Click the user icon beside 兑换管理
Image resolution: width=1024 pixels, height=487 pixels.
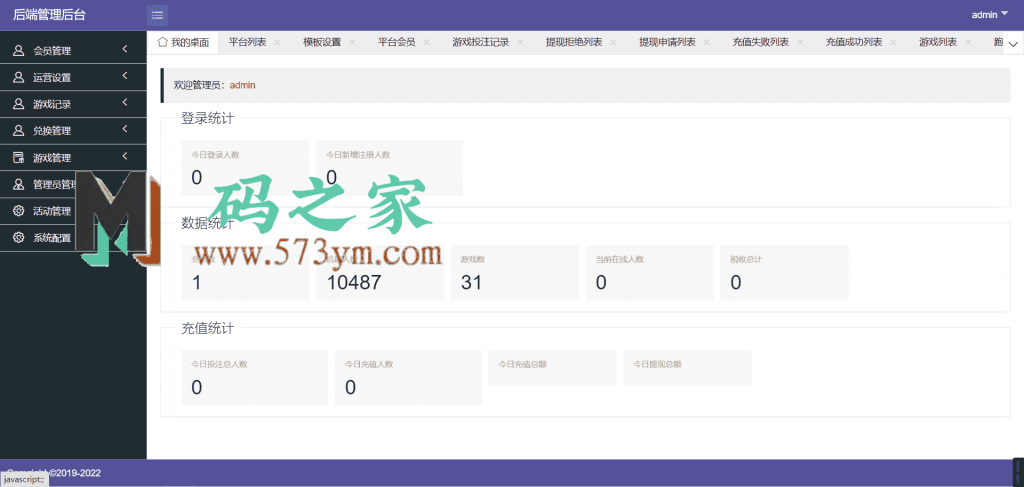[18, 131]
